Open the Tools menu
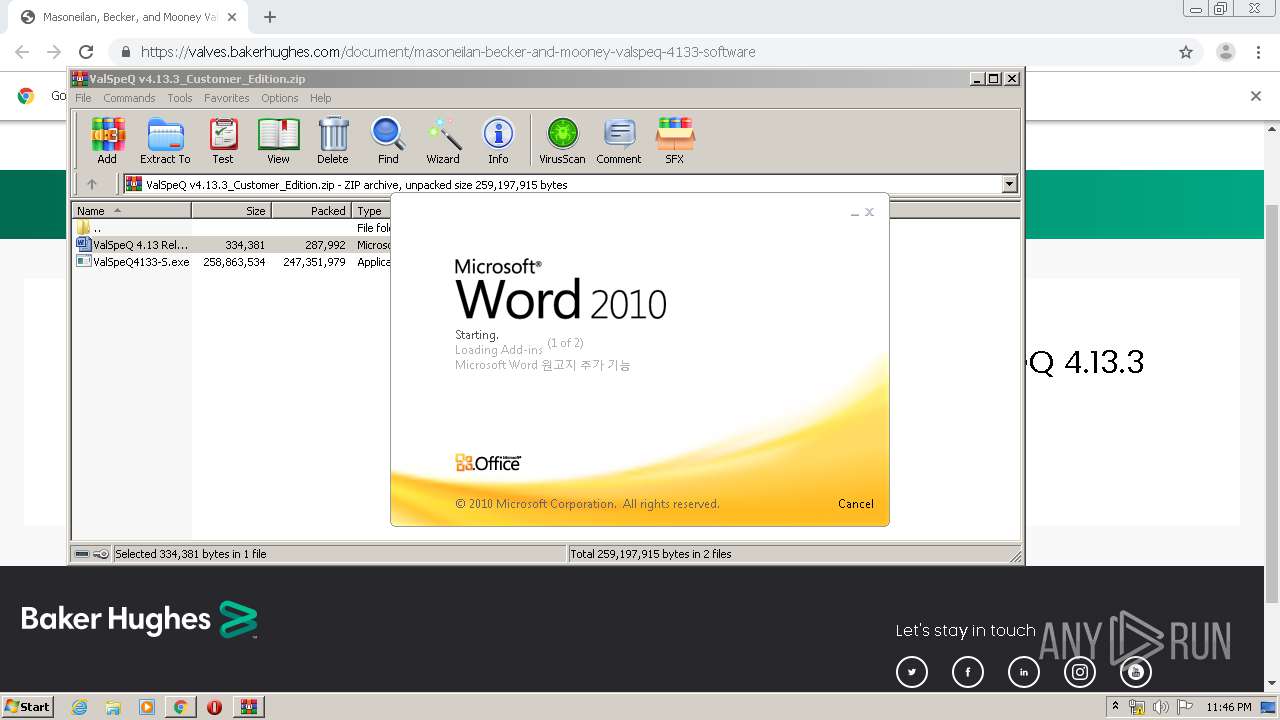Screen dimensions: 1280x720 [x=180, y=98]
